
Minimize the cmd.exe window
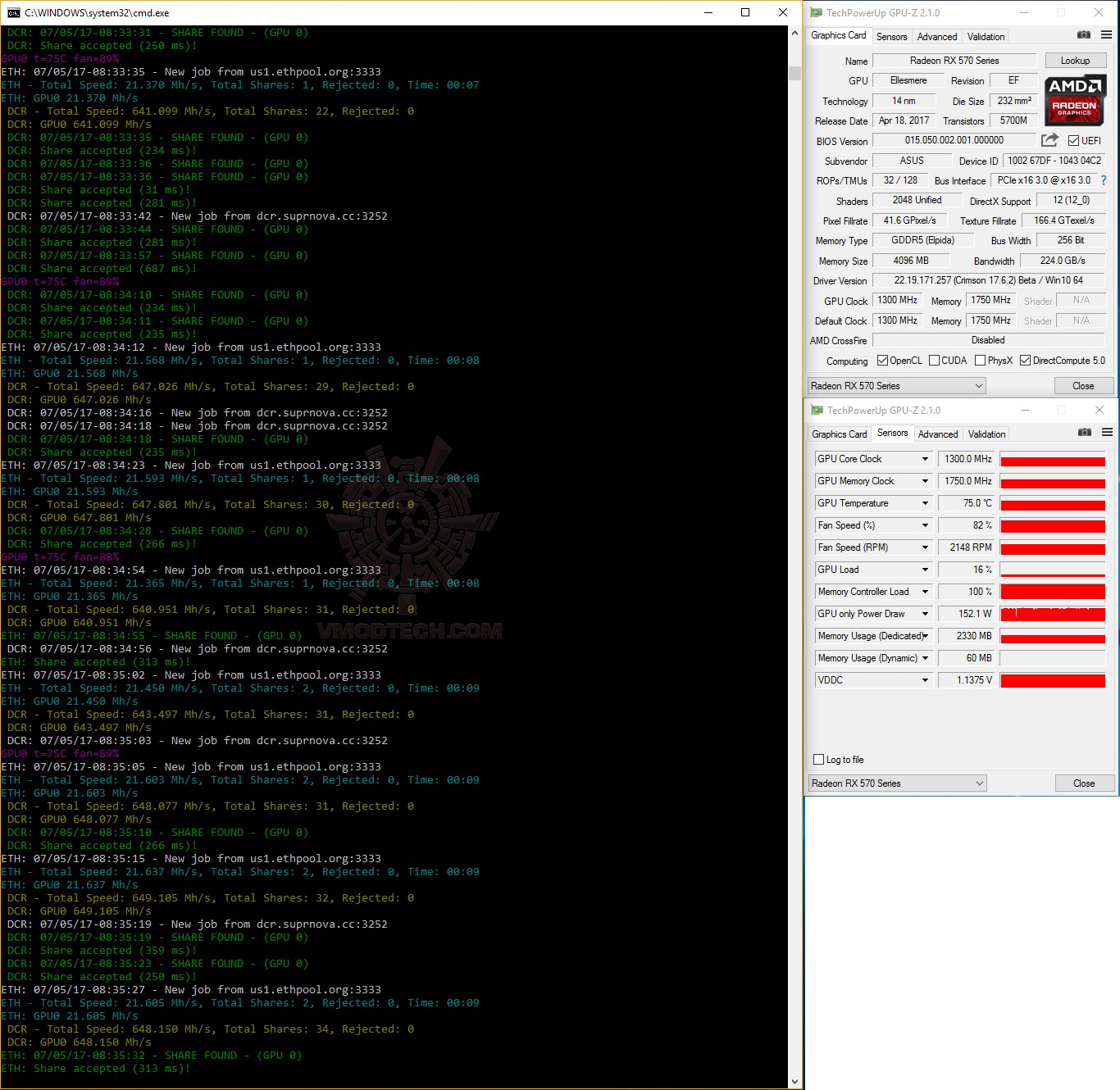click(708, 12)
